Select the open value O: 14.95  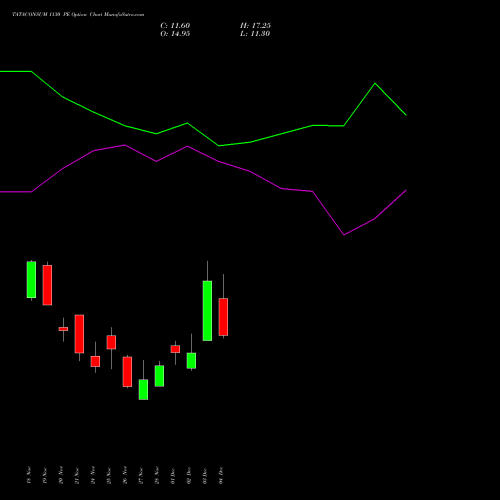175,34
